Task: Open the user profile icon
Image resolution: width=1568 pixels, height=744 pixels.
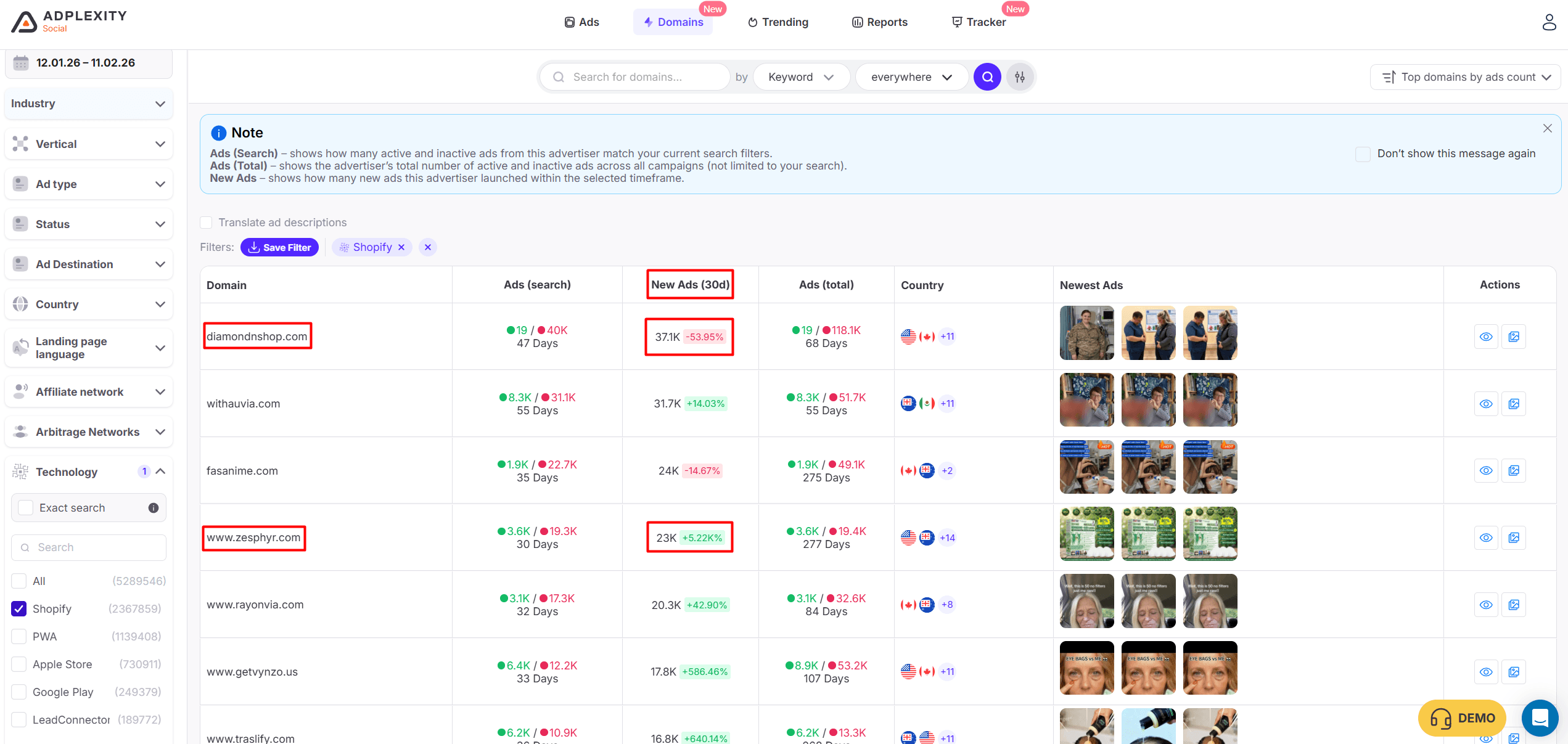Action: (1549, 22)
